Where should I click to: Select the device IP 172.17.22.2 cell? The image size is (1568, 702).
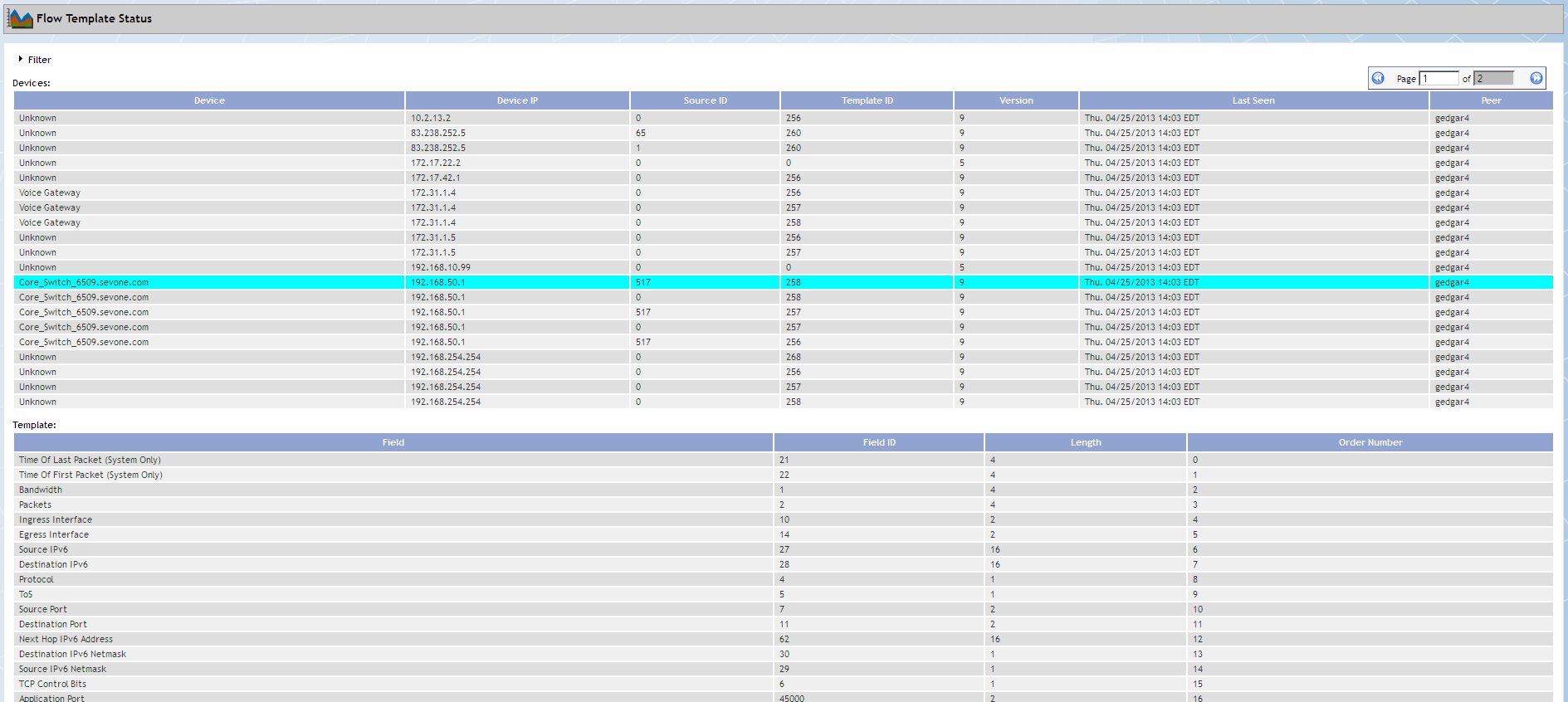(x=517, y=163)
